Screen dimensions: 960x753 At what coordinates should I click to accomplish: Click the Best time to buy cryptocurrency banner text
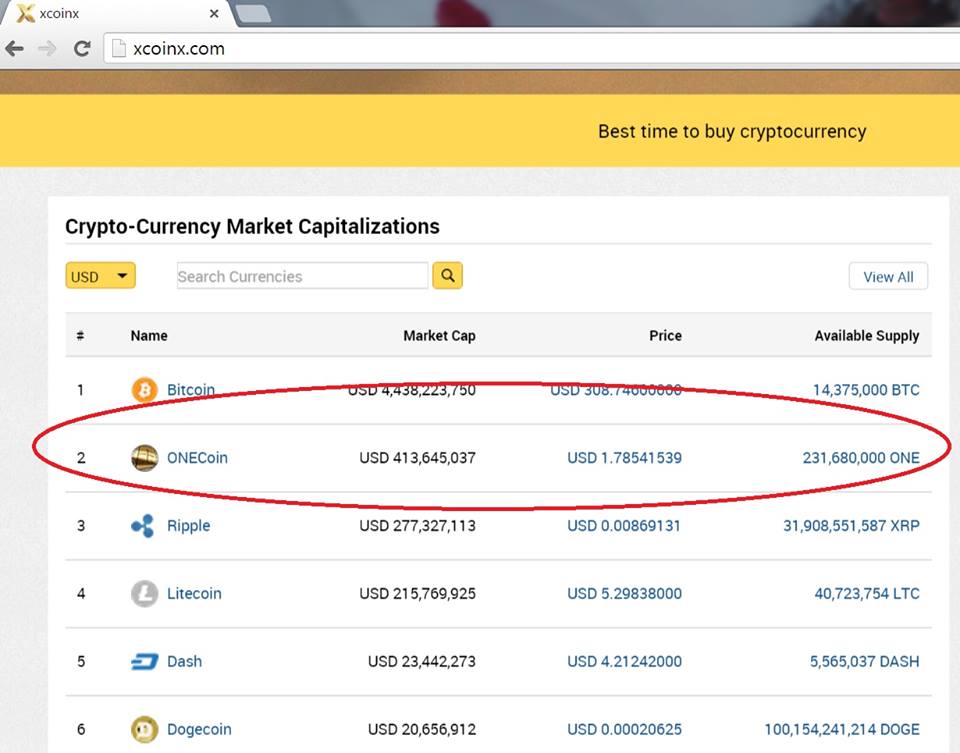point(732,132)
